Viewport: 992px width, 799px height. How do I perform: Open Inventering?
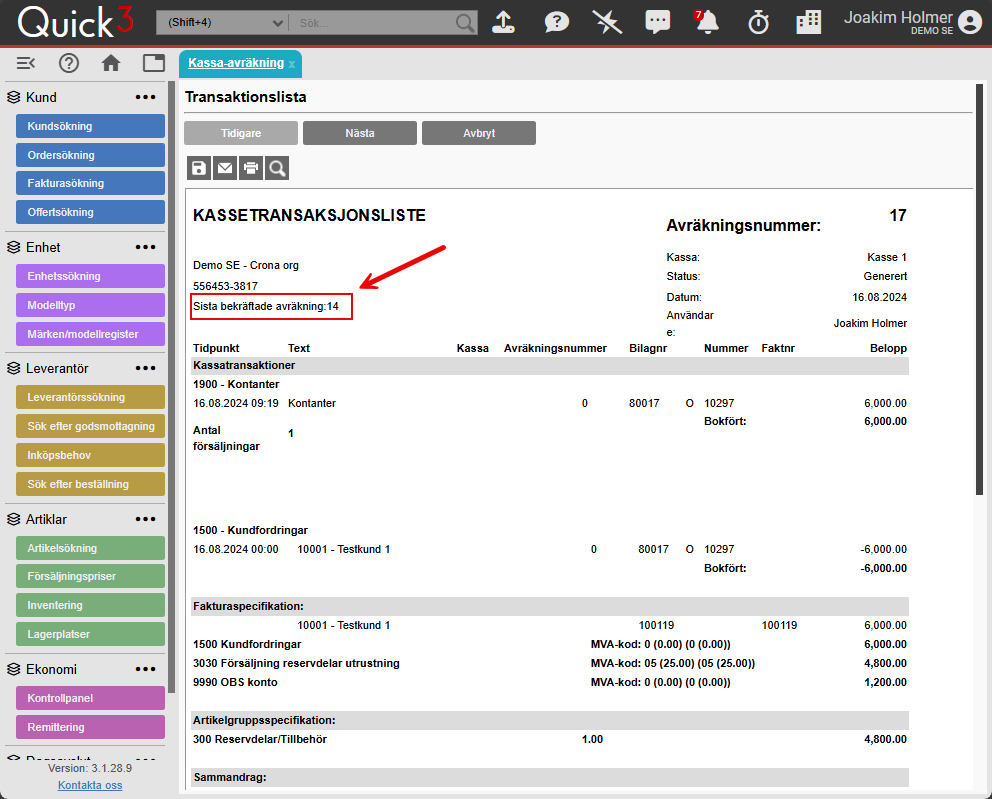click(x=90, y=605)
